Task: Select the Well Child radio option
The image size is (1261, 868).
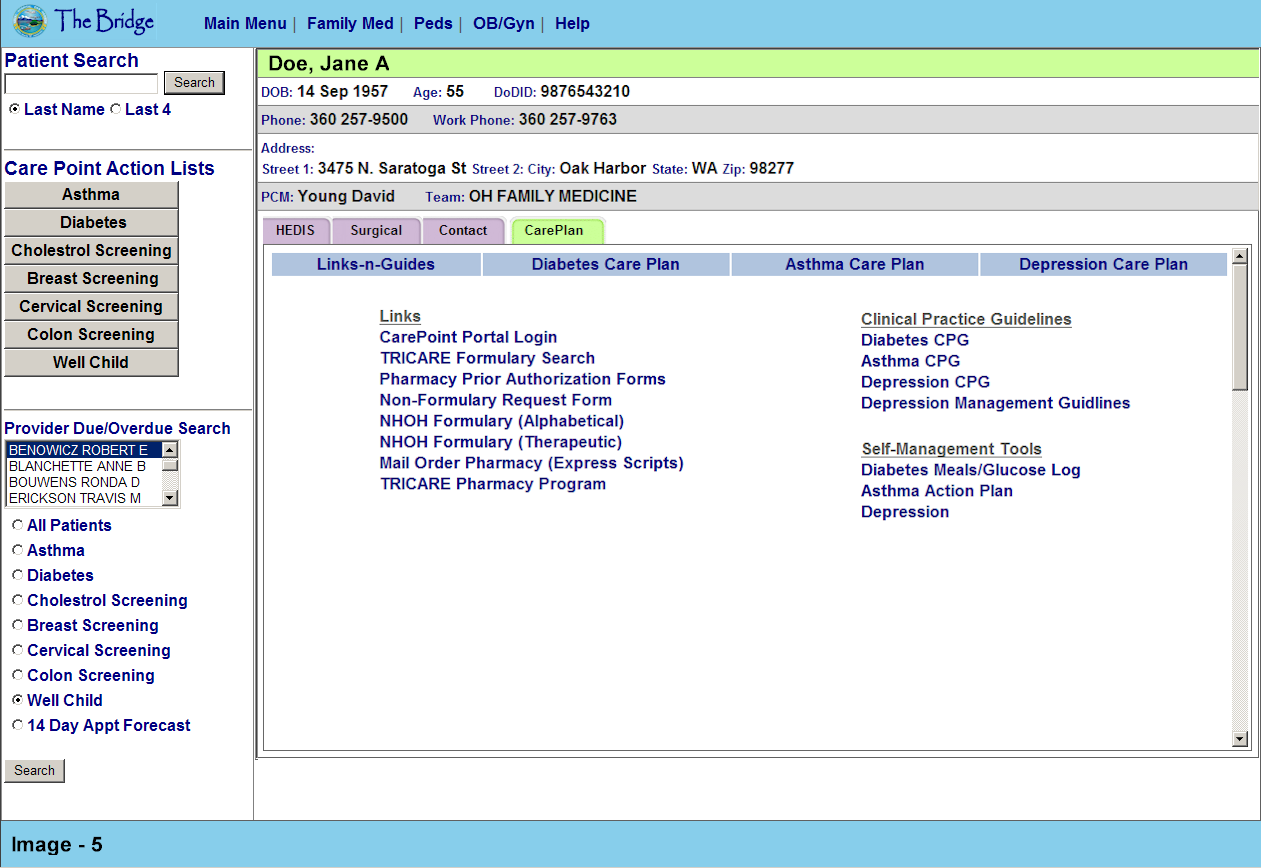Action: click(18, 700)
